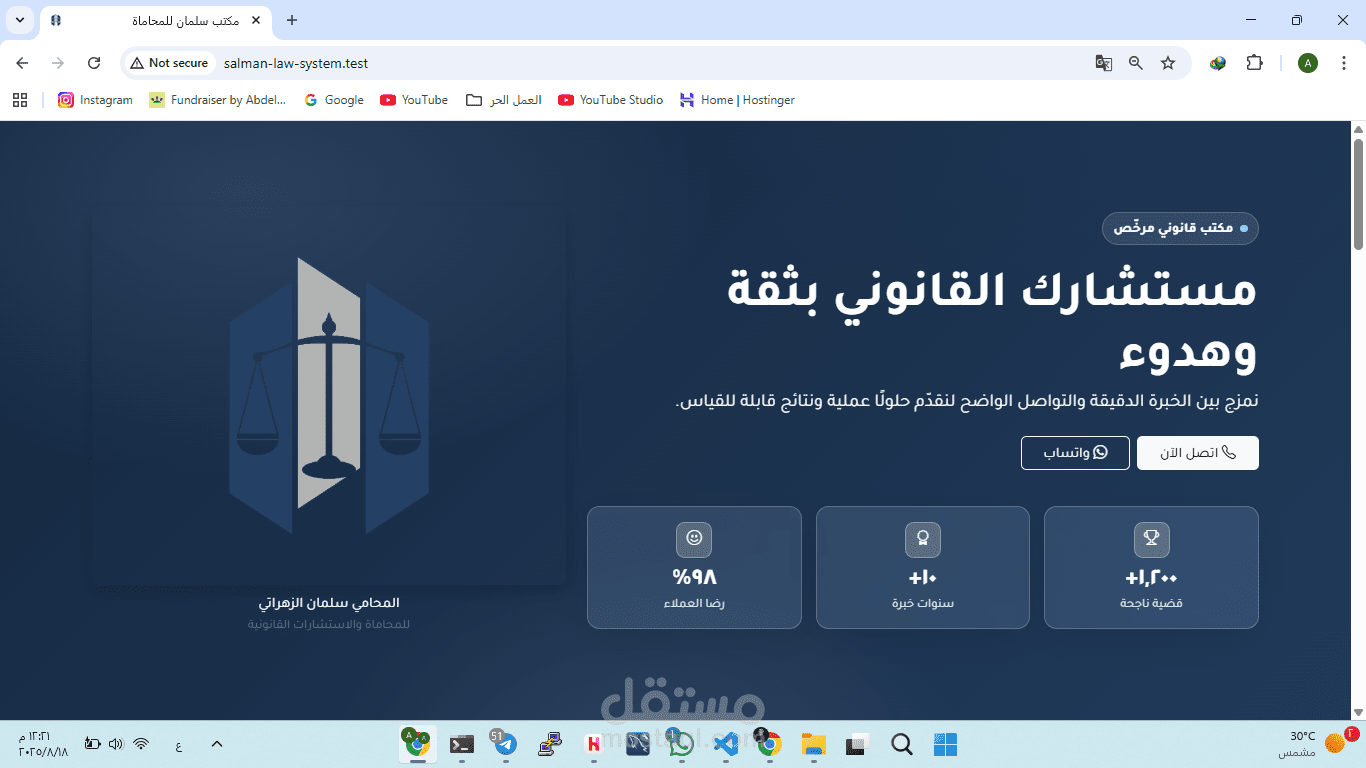Click the battery tray icon

pyautogui.click(x=92, y=744)
